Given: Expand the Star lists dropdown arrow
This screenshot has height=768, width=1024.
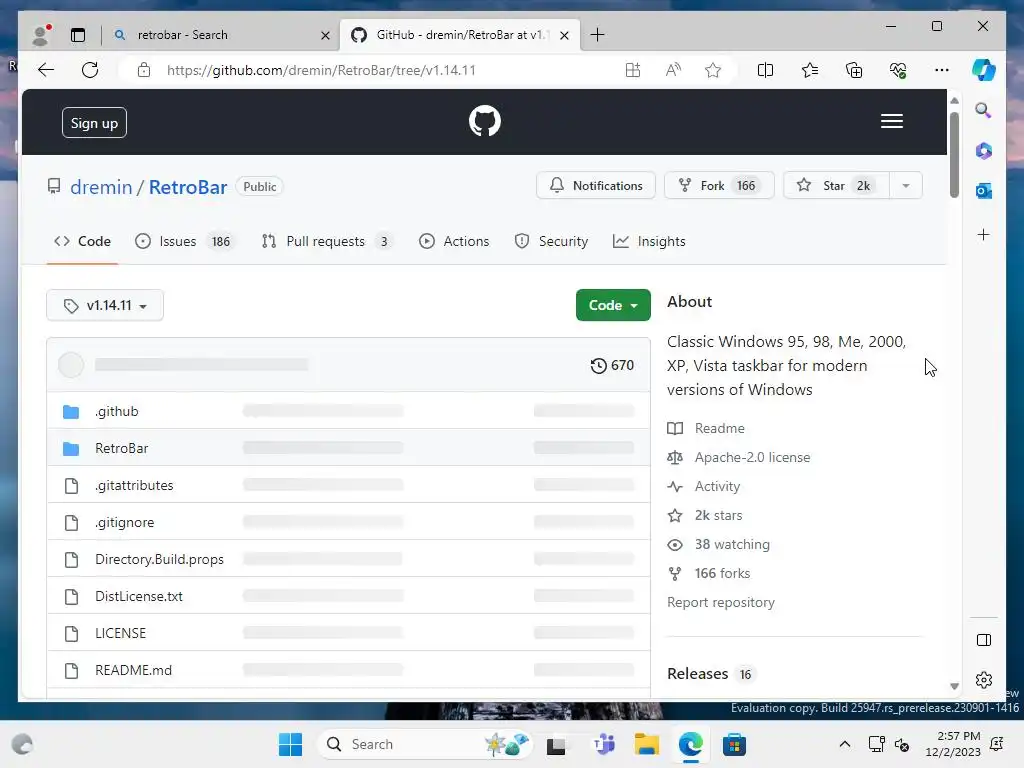Looking at the screenshot, I should (x=906, y=185).
